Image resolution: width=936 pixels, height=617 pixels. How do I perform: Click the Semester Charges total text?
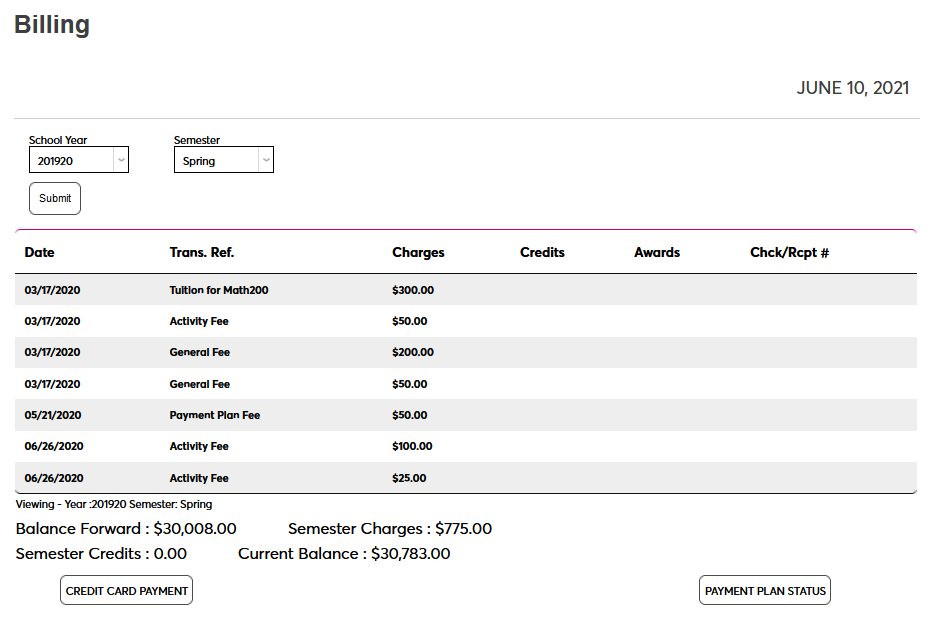pos(463,529)
